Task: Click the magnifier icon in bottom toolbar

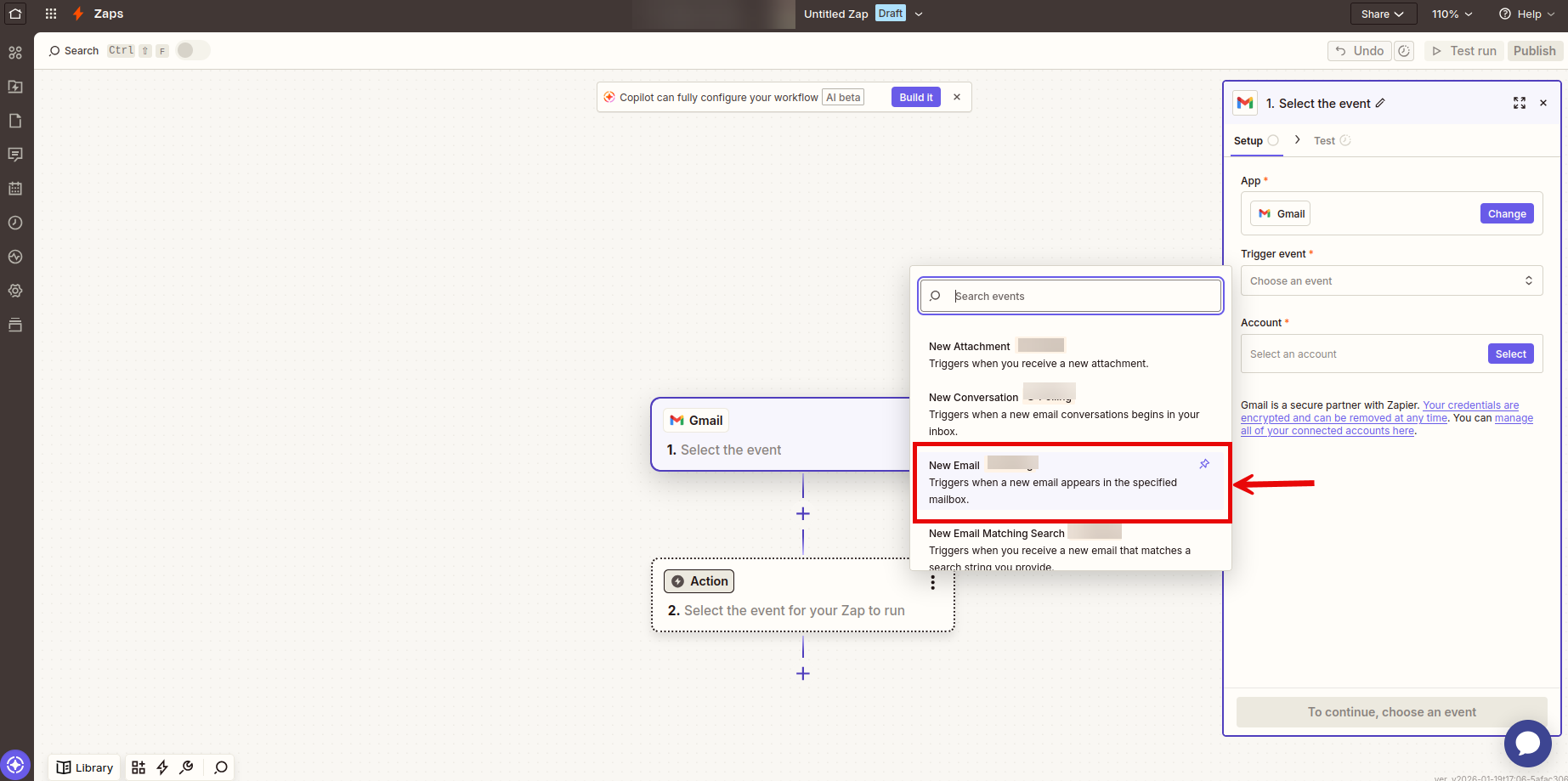Action: [x=221, y=767]
